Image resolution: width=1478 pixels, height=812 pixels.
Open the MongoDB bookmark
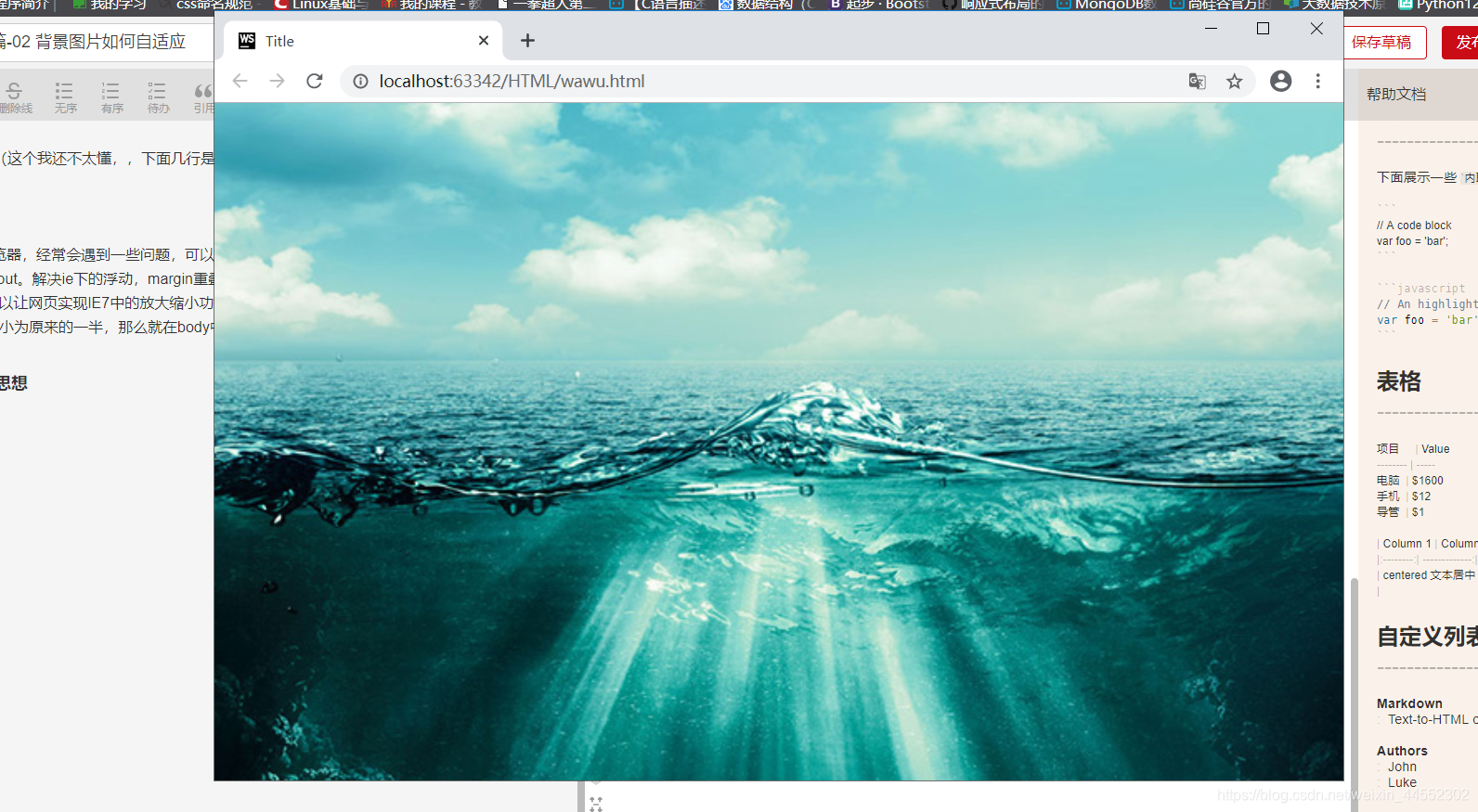[1108, 5]
